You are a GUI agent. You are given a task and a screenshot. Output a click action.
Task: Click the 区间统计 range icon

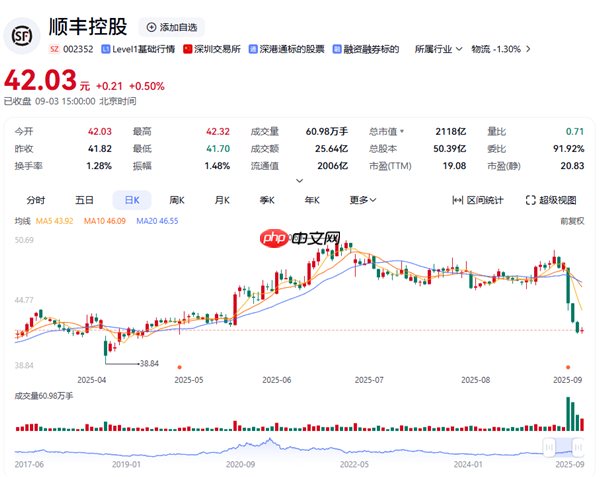[x=457, y=200]
